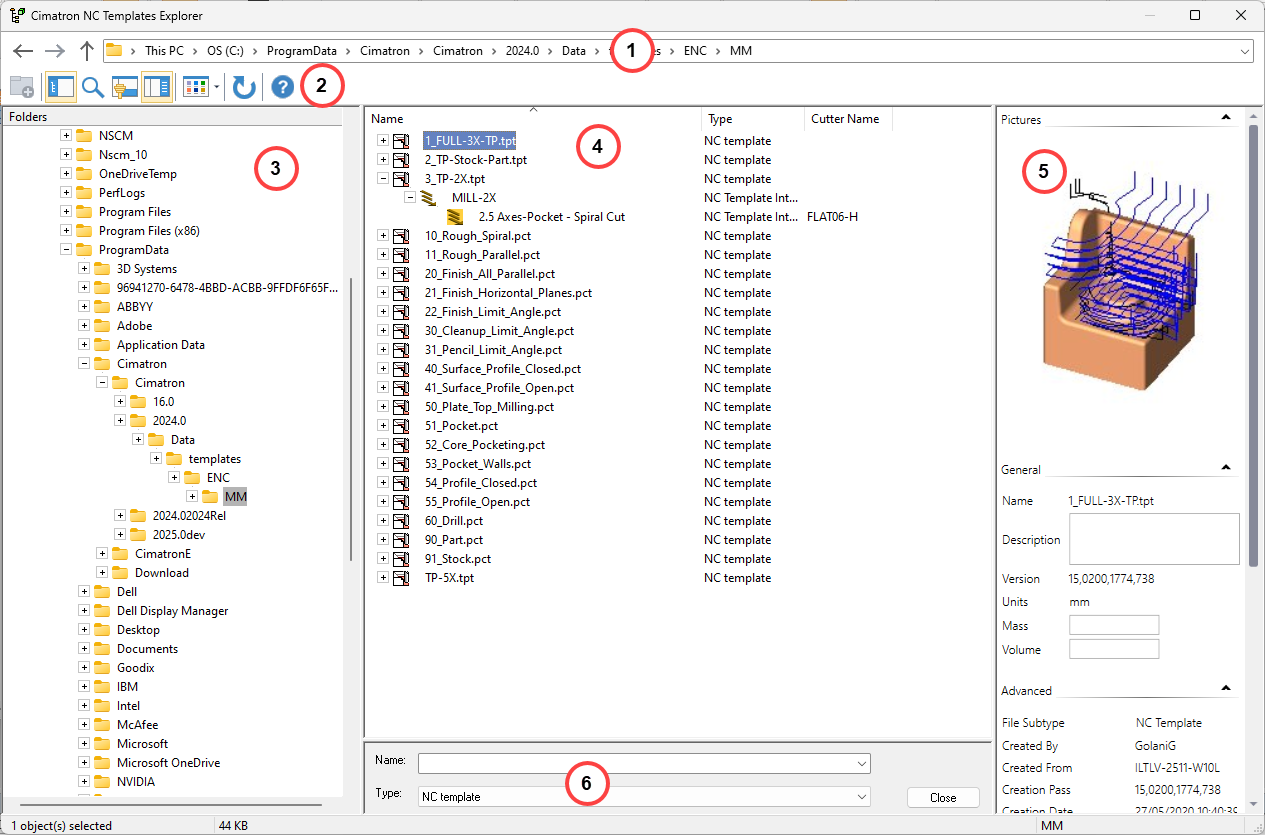
Task: Click the 60_Drill.pct template icon
Action: coord(402,521)
